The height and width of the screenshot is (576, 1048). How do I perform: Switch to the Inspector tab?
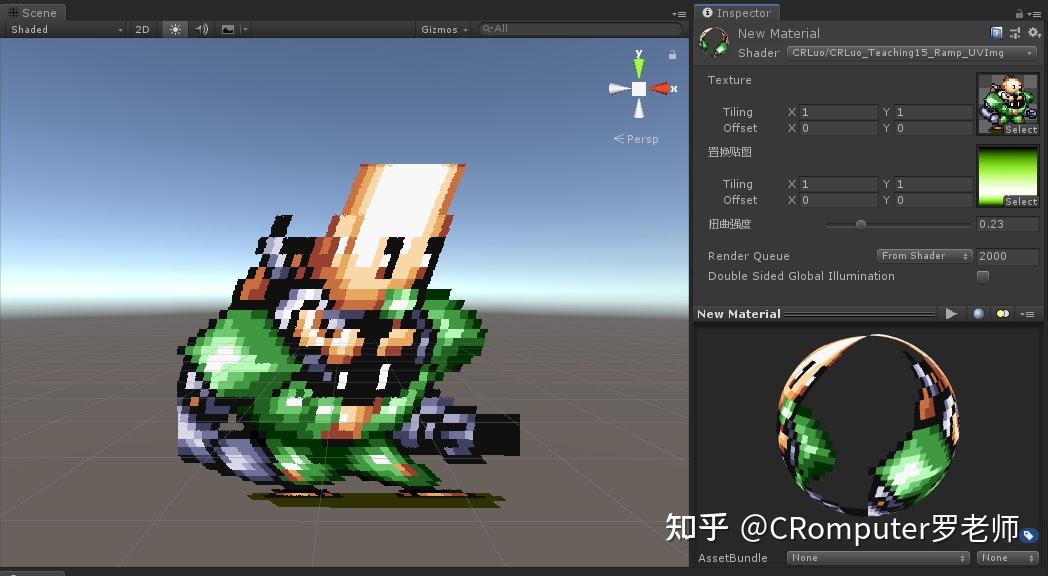tap(737, 13)
